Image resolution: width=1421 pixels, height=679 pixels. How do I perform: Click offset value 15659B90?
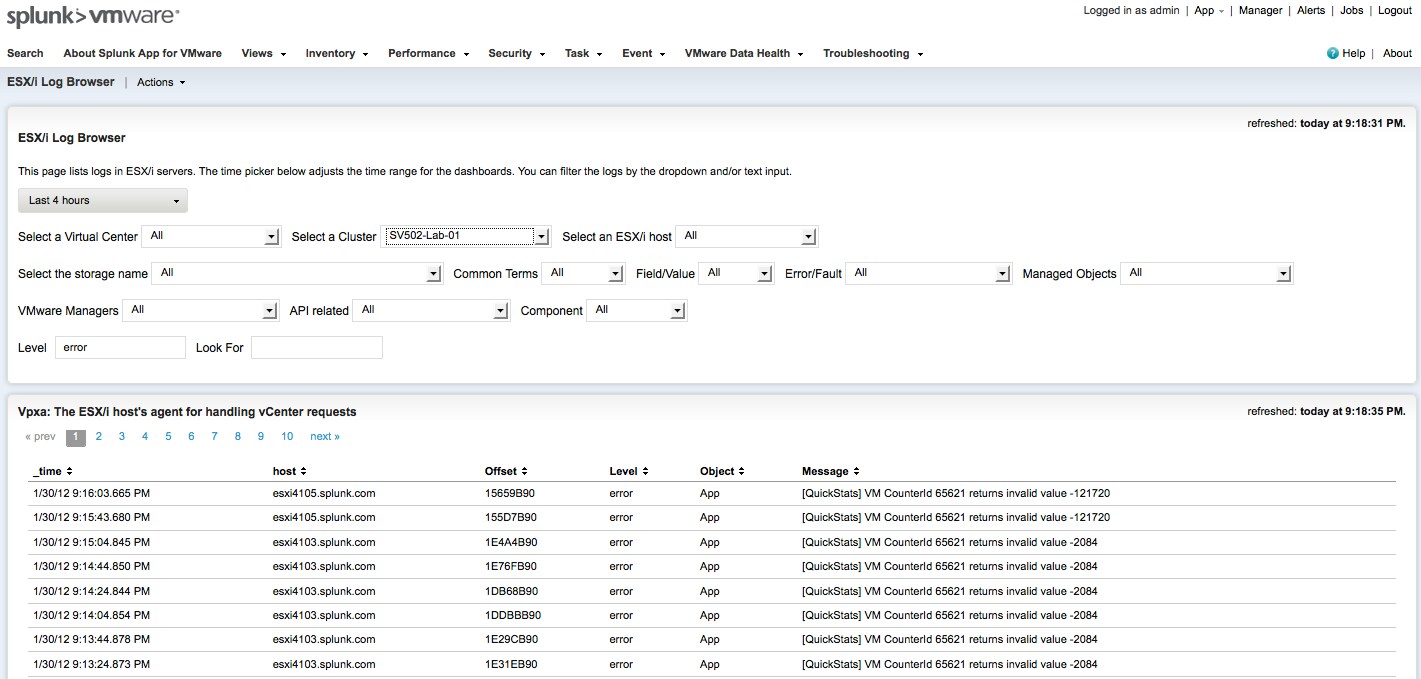pos(510,493)
